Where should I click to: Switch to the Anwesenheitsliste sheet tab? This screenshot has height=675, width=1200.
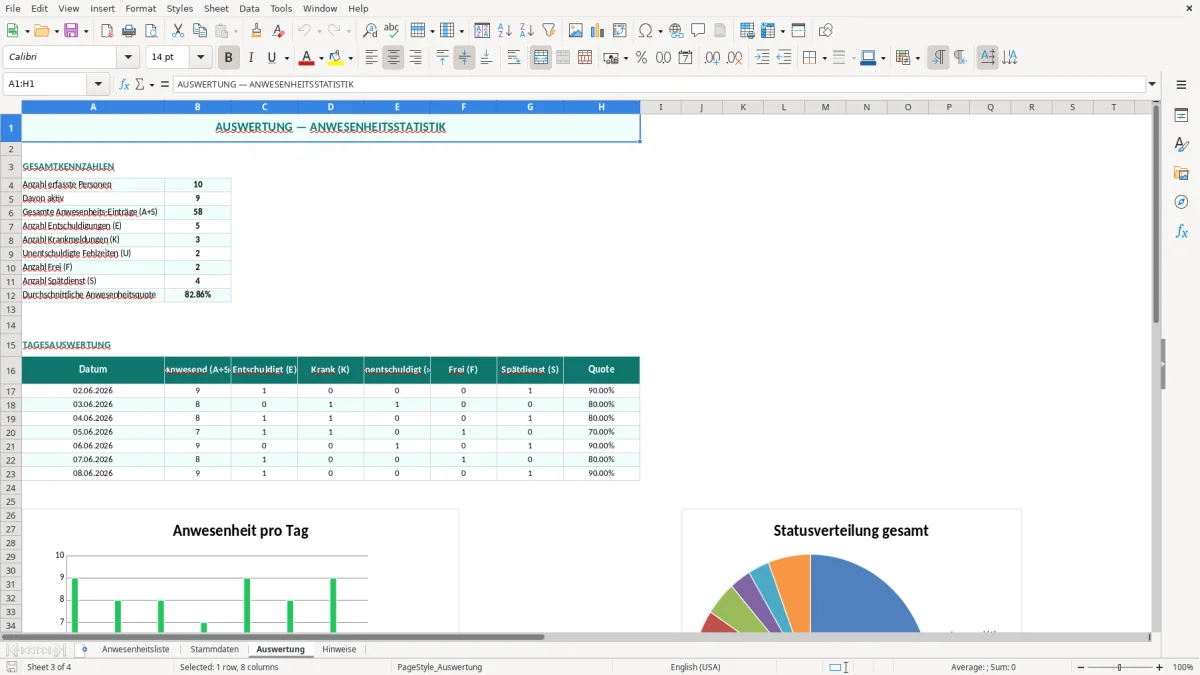coord(136,649)
